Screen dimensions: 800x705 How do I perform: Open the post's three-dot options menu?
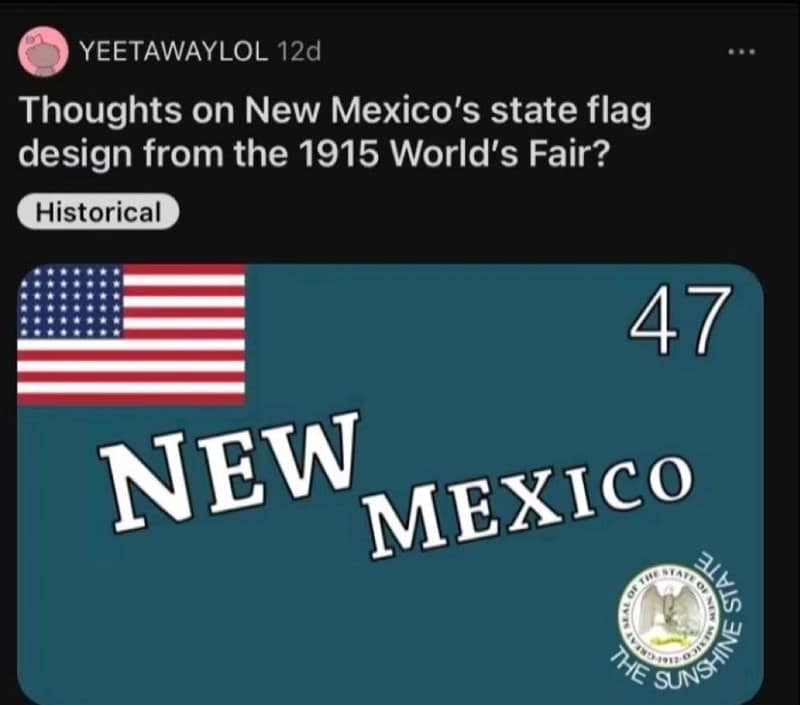click(742, 52)
